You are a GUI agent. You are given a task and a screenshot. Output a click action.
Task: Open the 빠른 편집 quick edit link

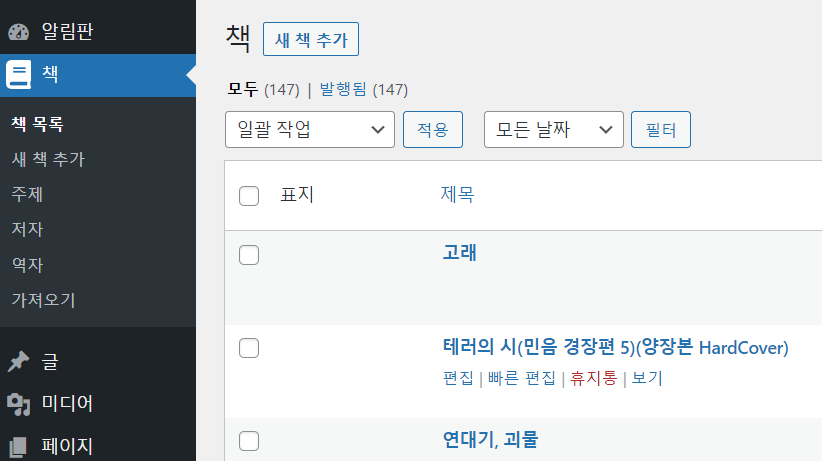521,378
